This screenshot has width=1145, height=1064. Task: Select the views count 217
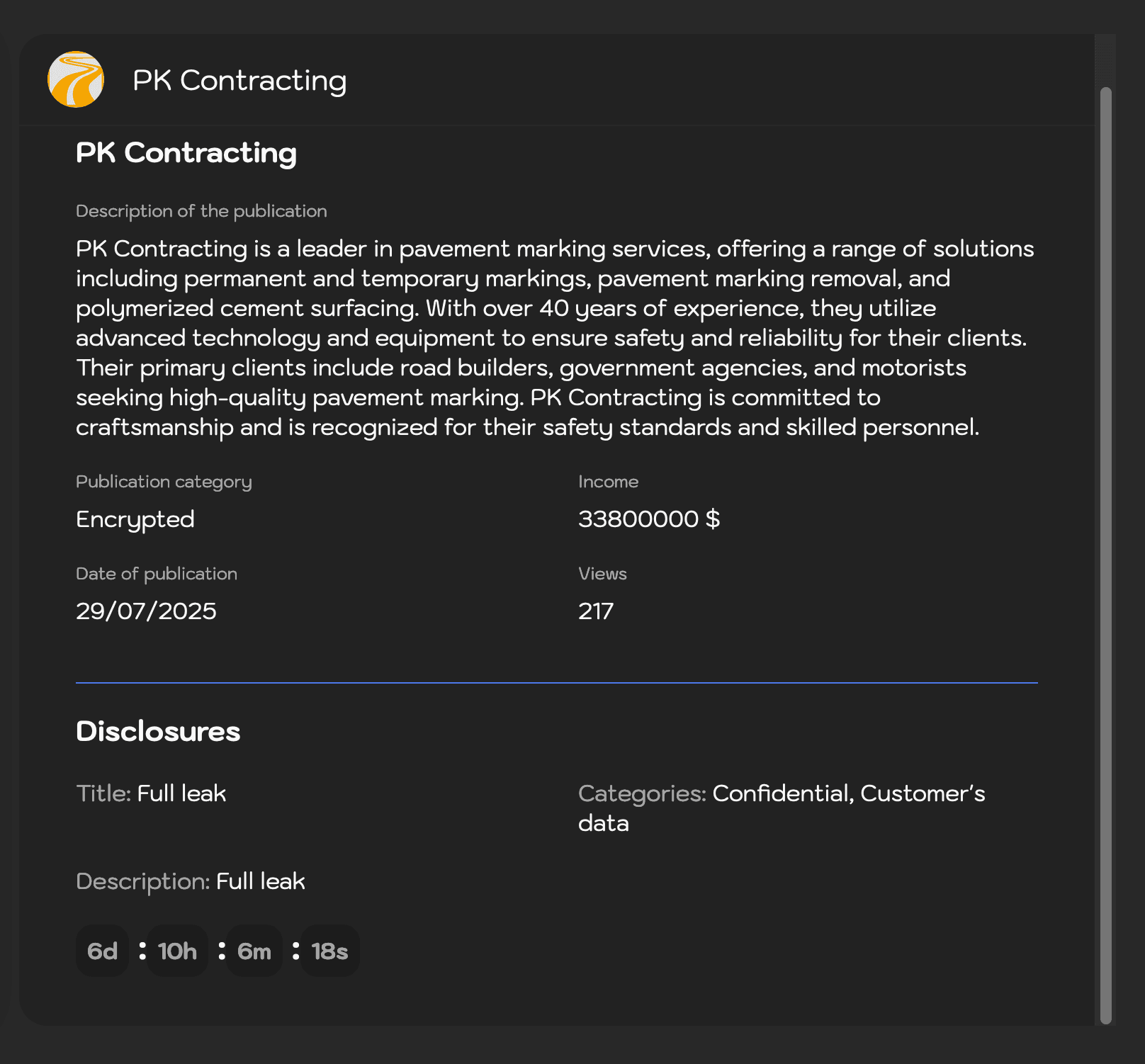pos(596,611)
